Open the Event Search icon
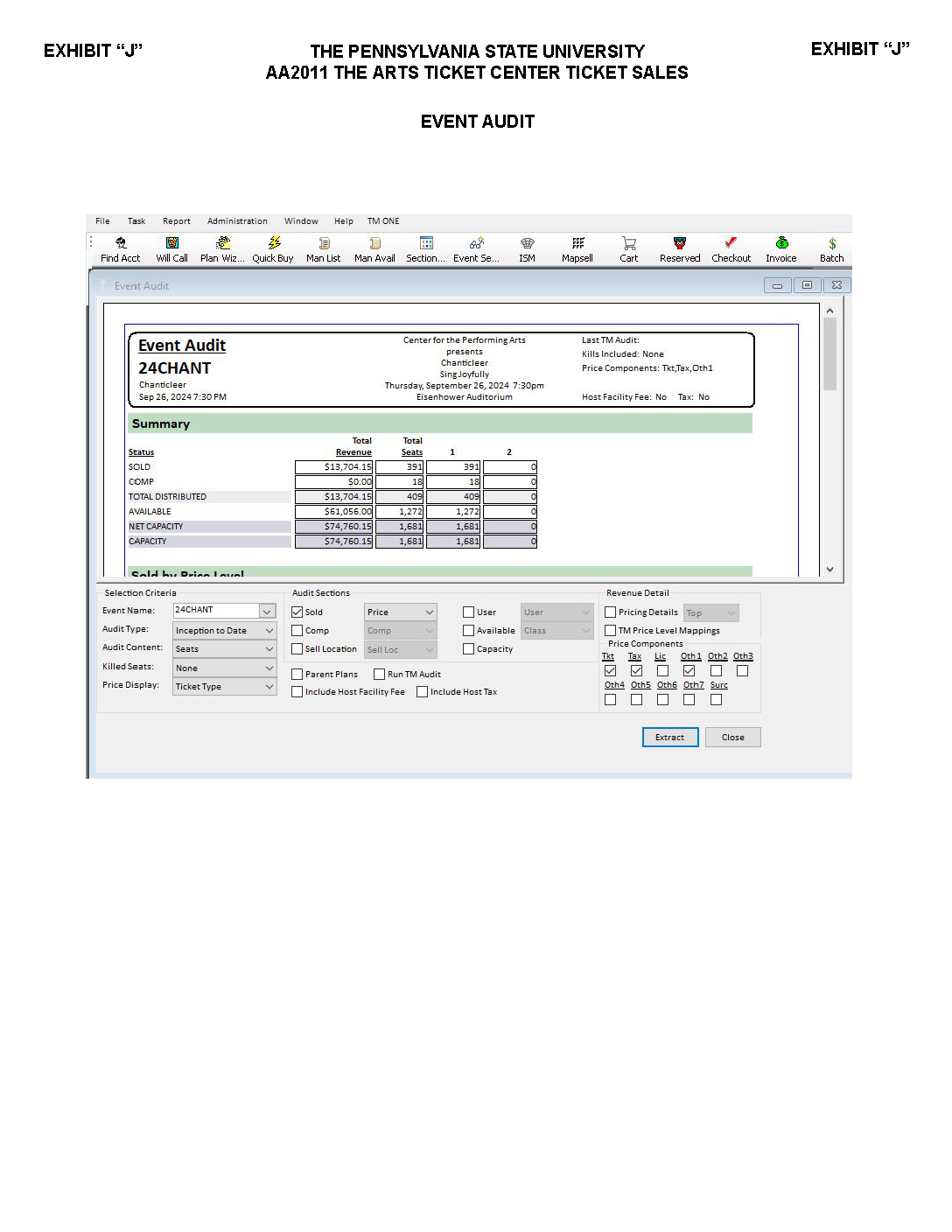 click(x=476, y=249)
